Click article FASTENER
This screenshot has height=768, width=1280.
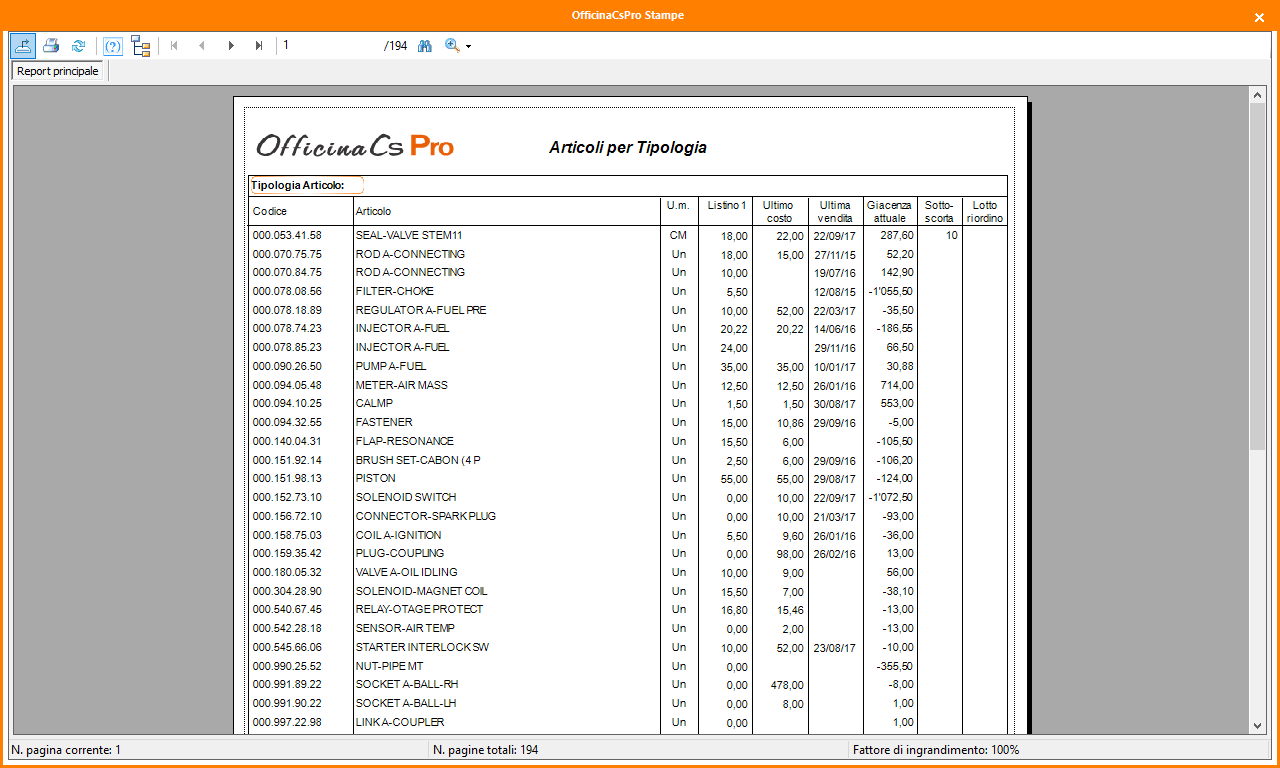pyautogui.click(x=384, y=422)
